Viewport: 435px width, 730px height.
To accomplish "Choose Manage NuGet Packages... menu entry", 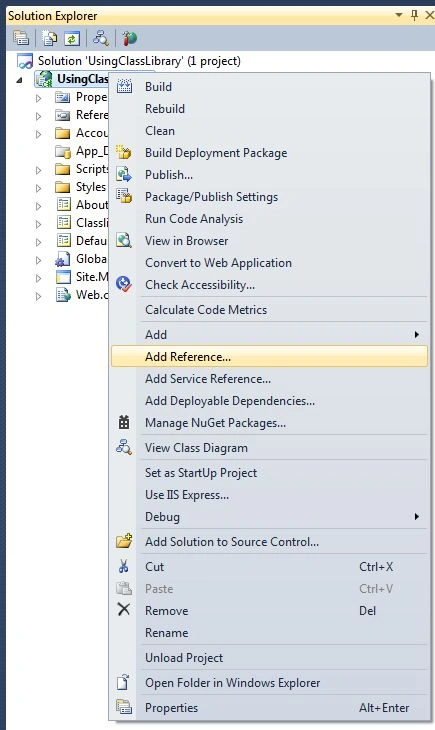I will (269, 423).
